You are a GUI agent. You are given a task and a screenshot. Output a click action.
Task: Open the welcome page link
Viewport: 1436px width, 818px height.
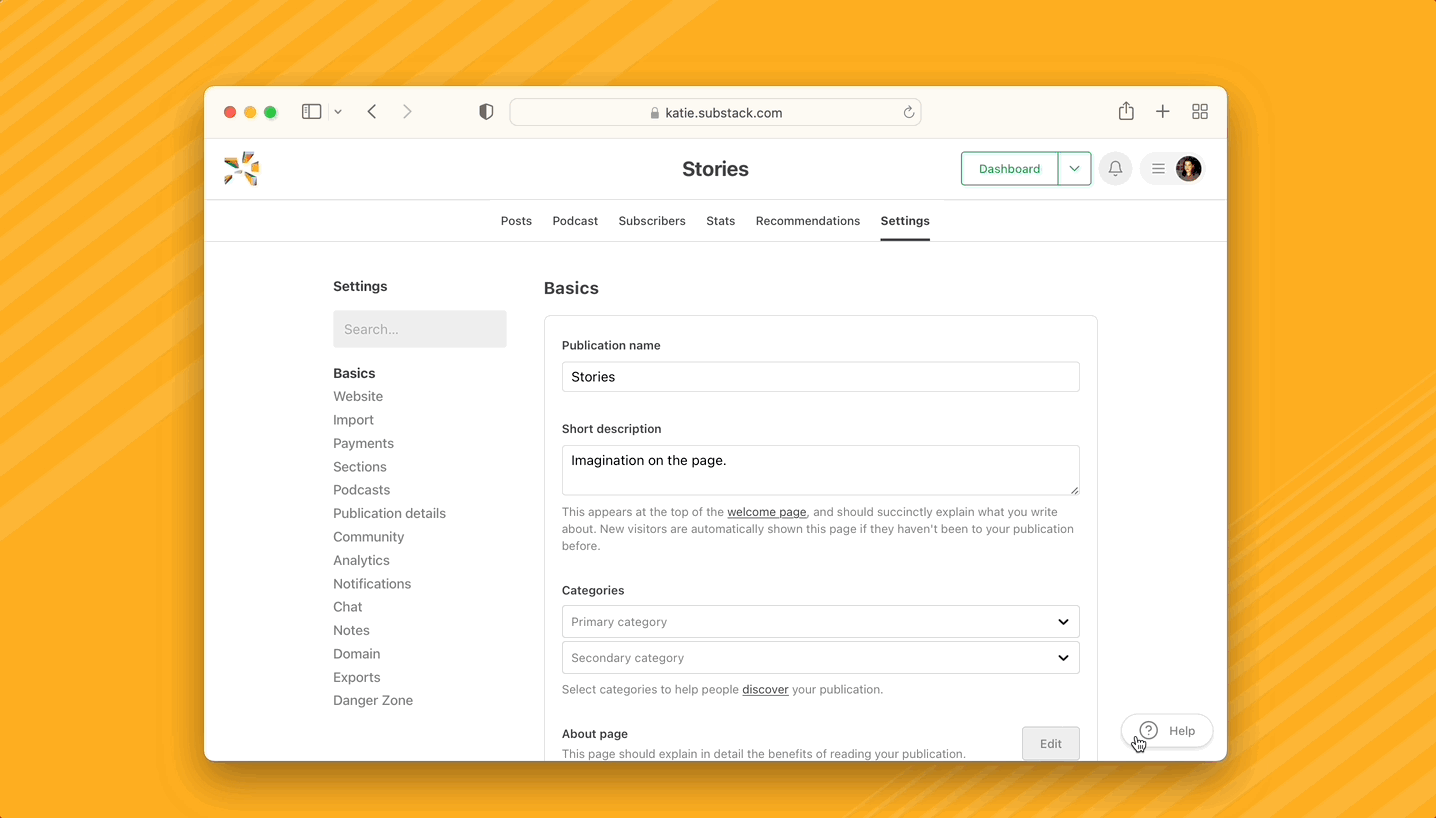(x=766, y=511)
